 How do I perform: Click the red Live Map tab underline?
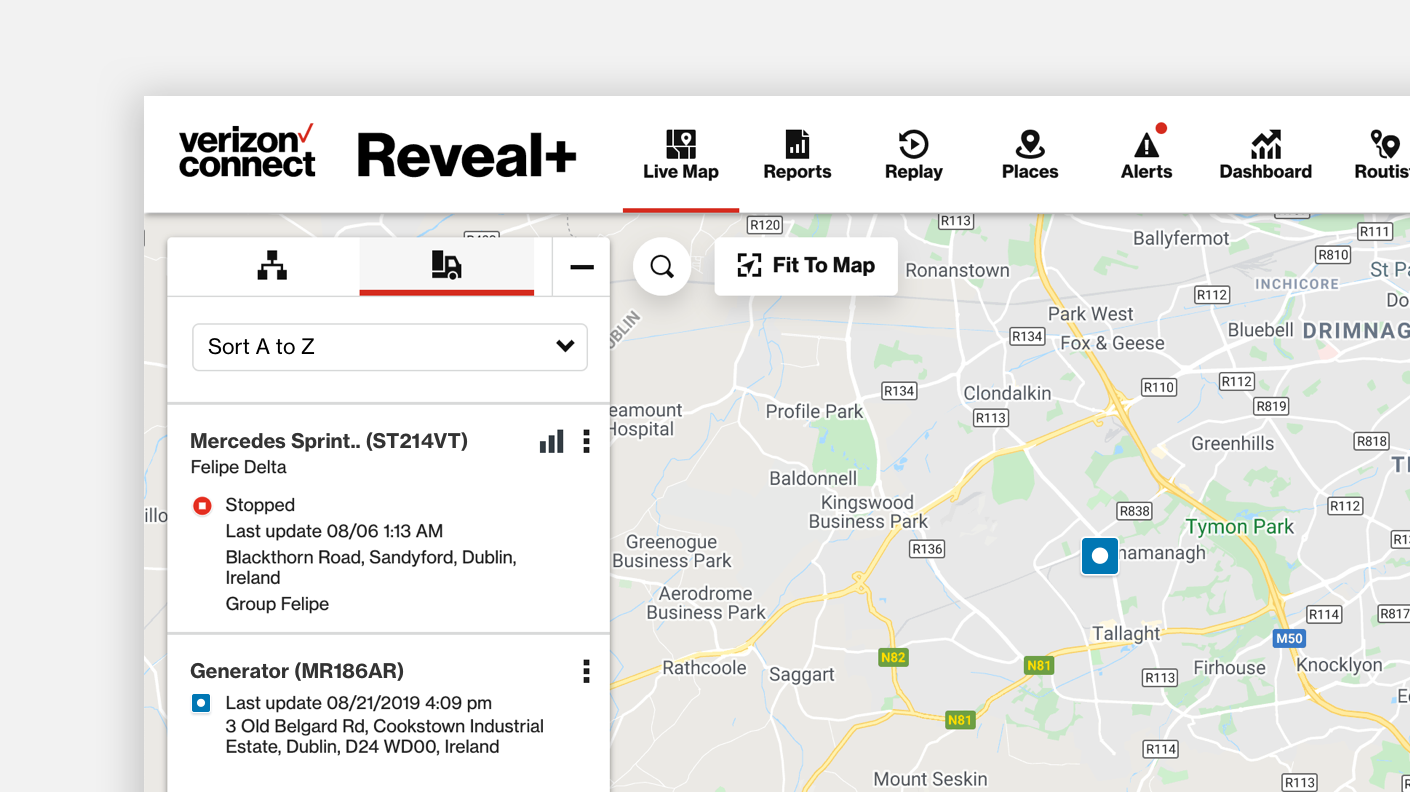[680, 209]
